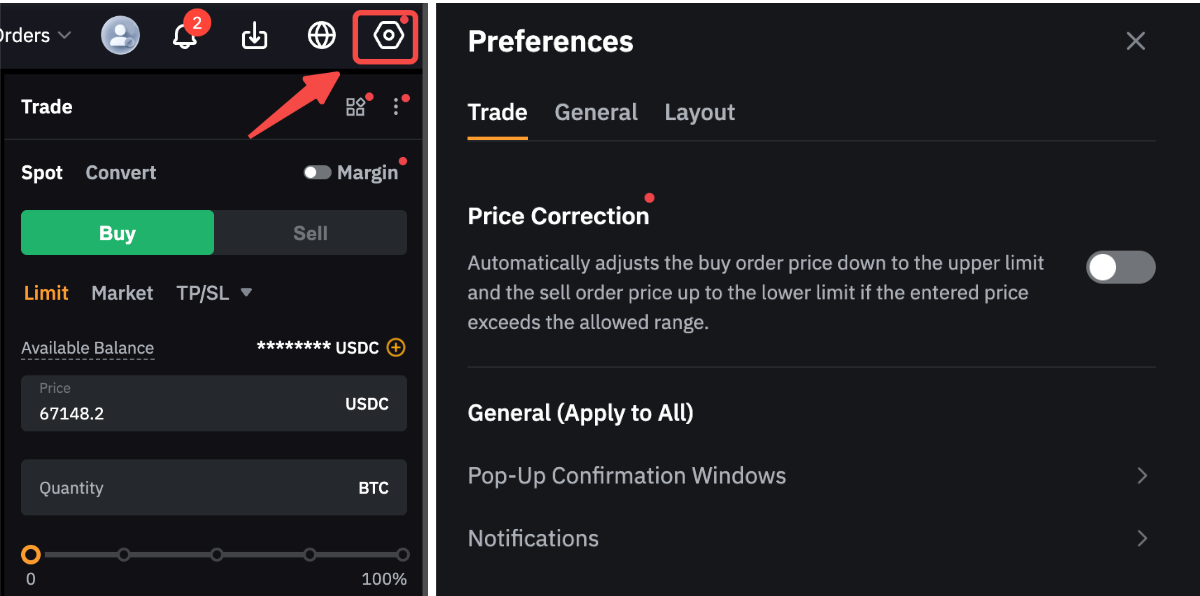Open the Trade panel three-dot menu

pyautogui.click(x=396, y=107)
